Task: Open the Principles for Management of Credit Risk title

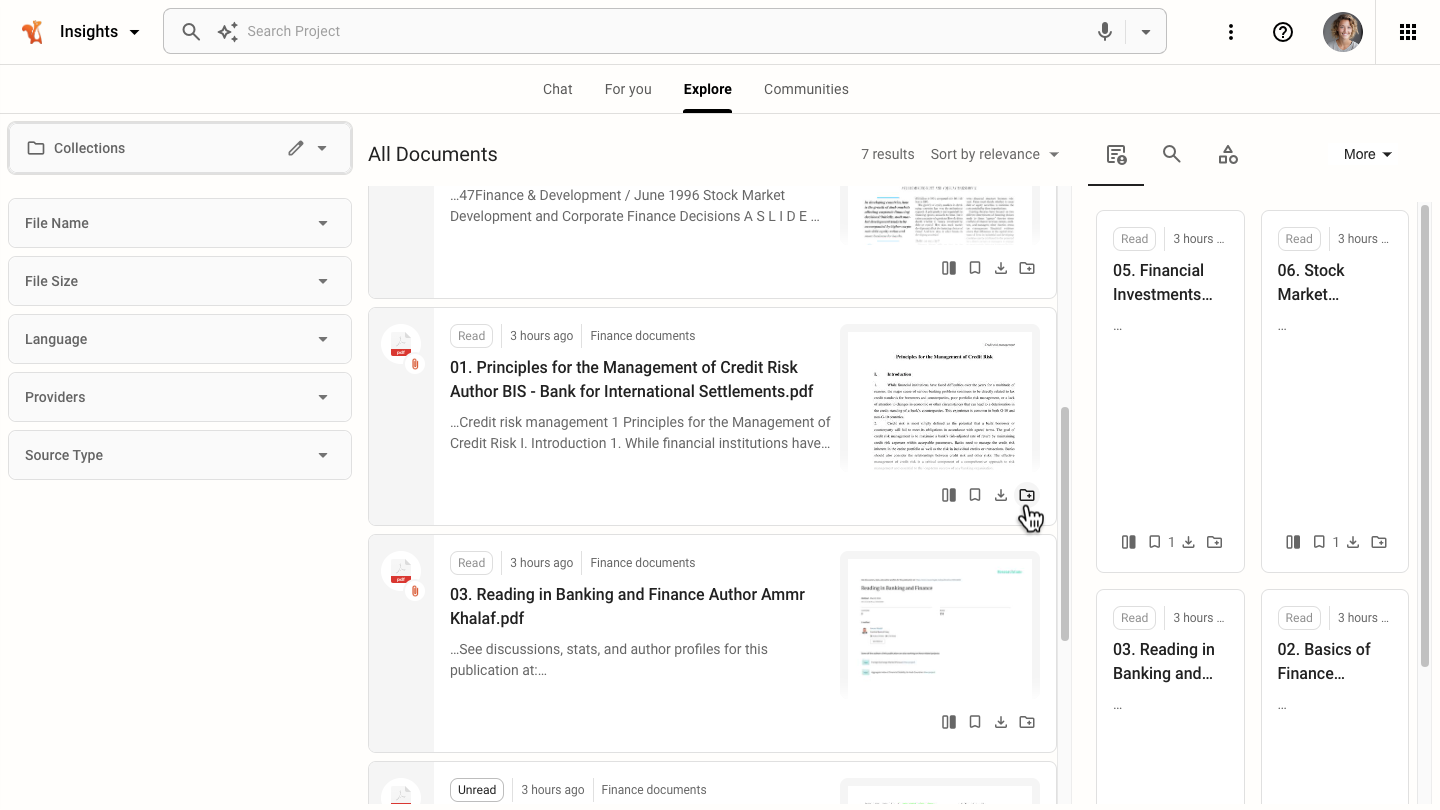Action: 632,379
